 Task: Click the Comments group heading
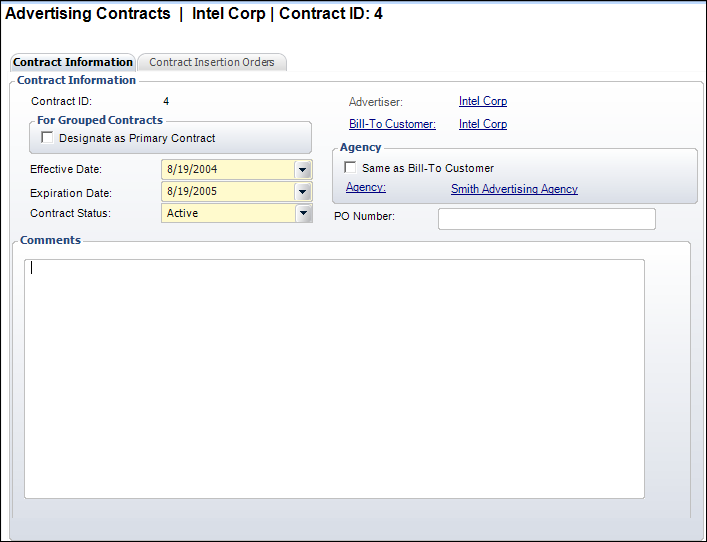(50, 240)
